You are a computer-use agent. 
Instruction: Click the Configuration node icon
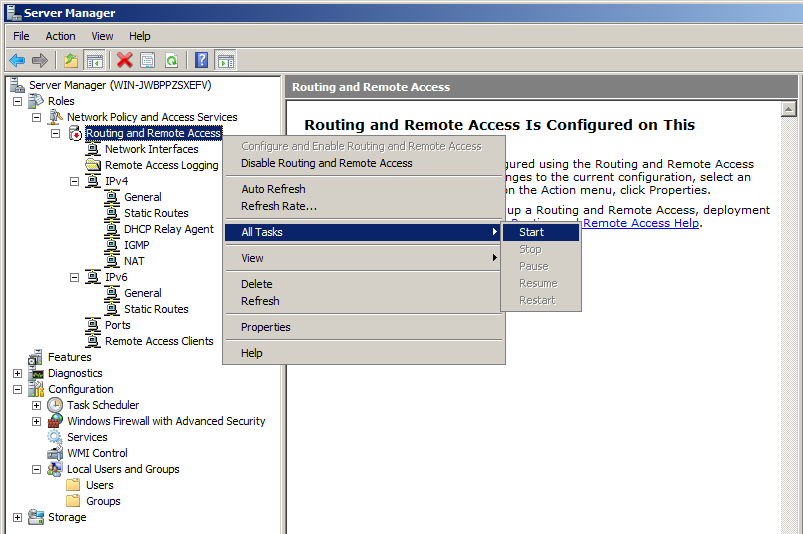click(x=36, y=389)
